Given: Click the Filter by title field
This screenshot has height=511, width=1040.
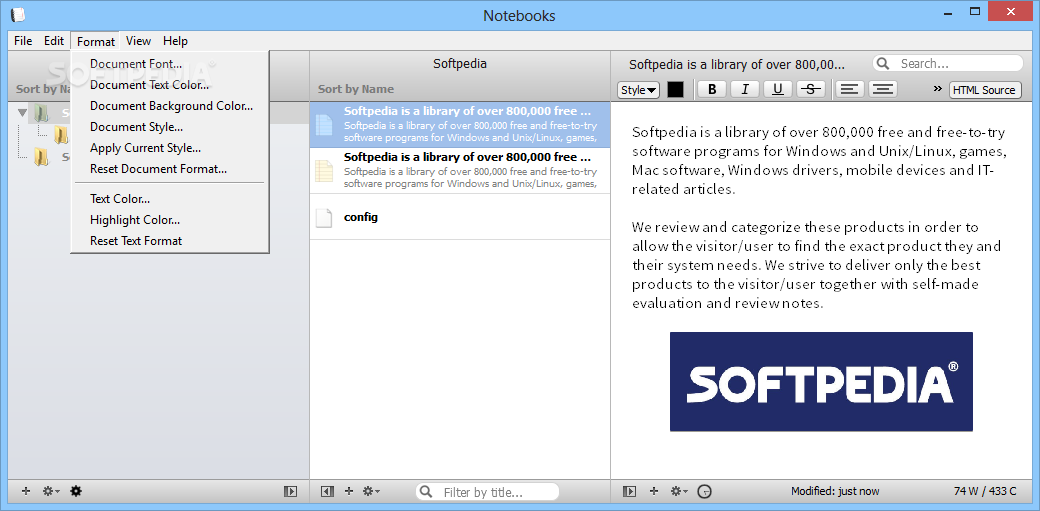Looking at the screenshot, I should 488,492.
